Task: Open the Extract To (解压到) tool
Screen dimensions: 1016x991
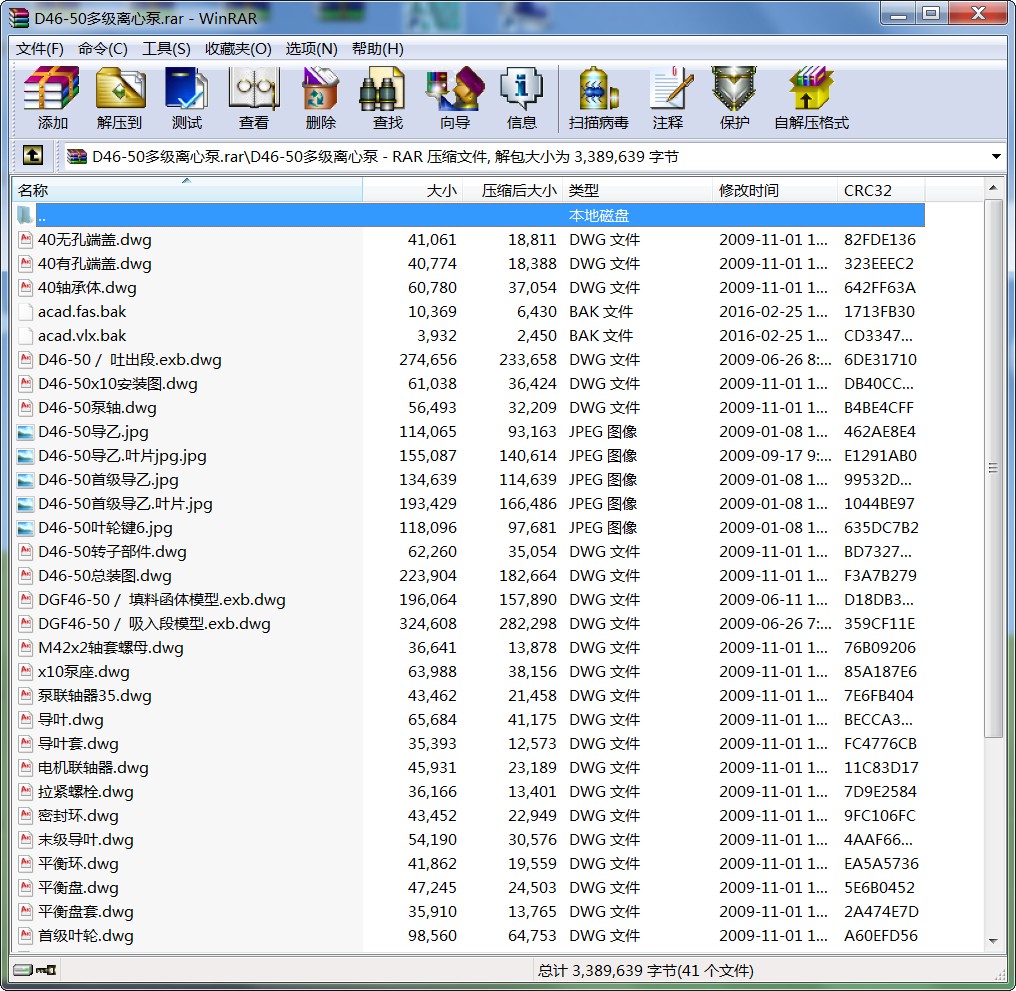Action: (119, 98)
